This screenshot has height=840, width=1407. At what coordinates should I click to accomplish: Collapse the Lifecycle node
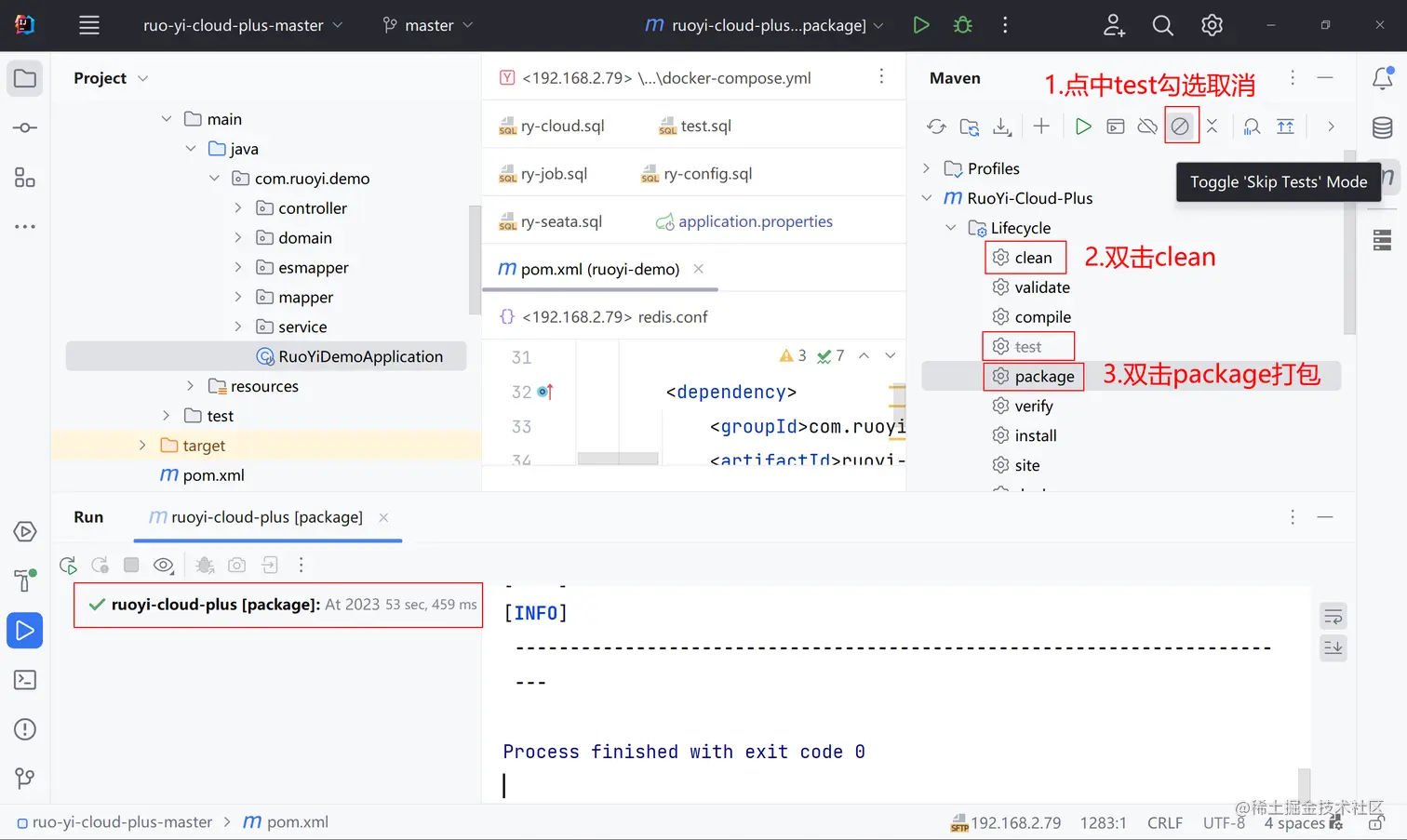[x=950, y=228]
